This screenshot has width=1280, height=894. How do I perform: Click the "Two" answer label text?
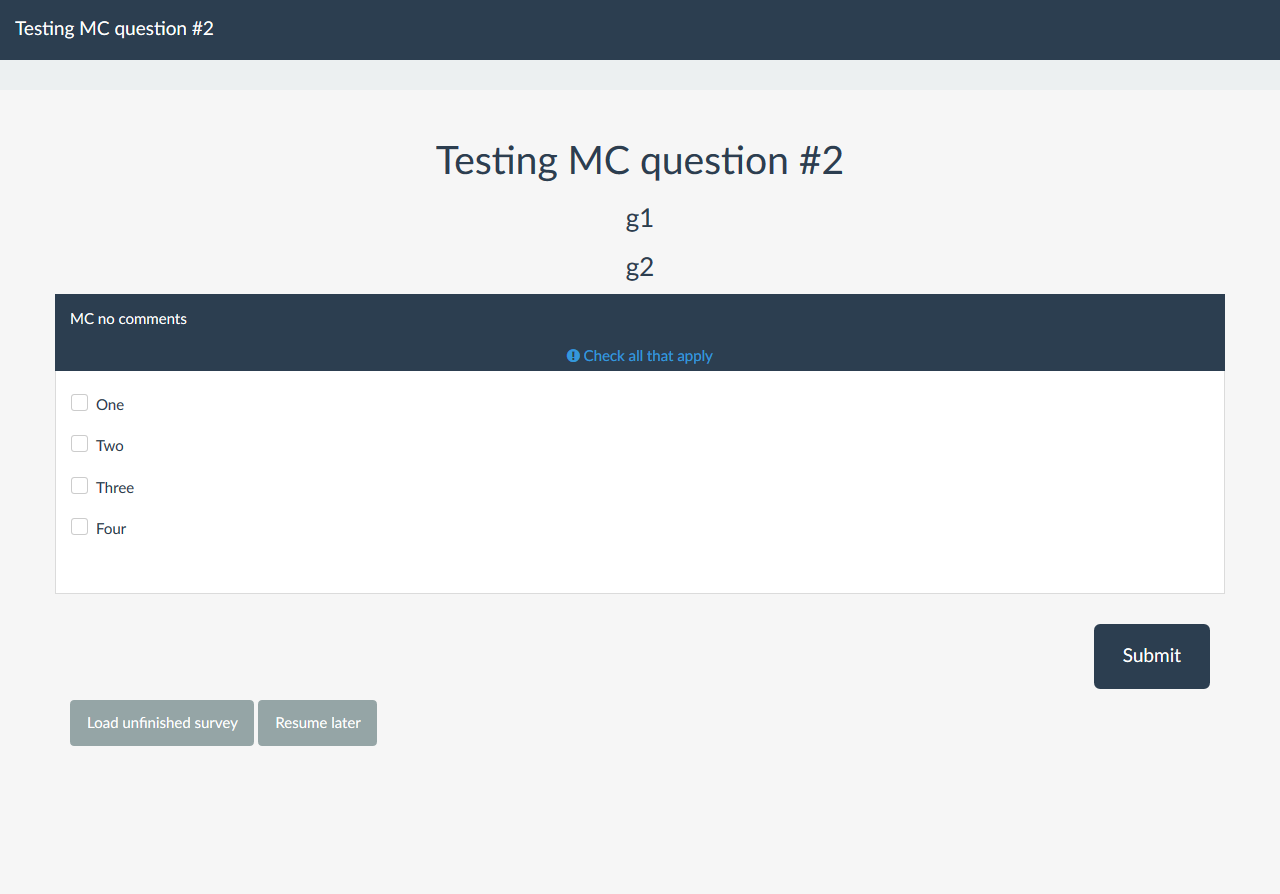(x=110, y=446)
